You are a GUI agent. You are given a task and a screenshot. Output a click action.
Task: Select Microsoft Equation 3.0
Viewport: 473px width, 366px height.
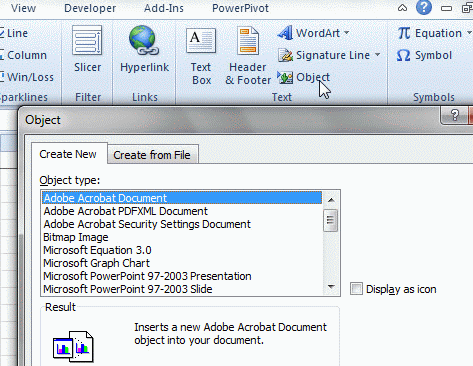coord(182,250)
